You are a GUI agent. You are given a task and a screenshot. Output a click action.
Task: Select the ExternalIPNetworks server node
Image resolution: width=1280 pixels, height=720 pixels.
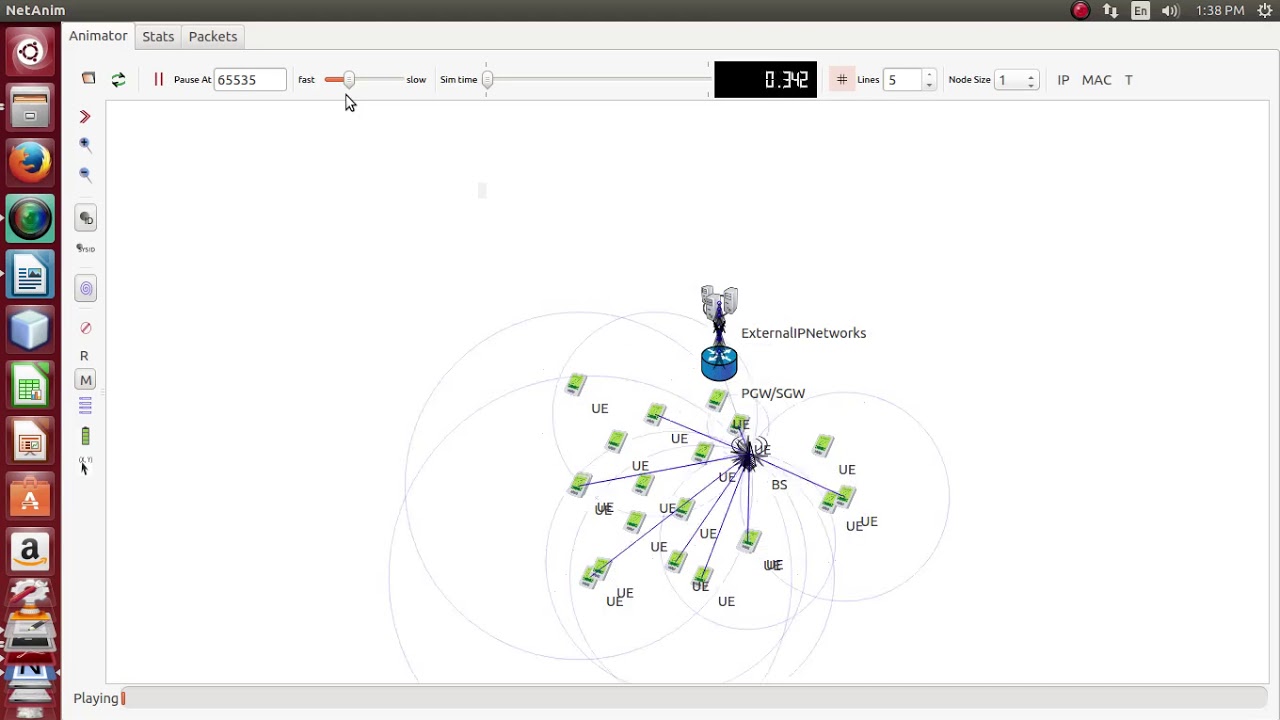click(719, 302)
